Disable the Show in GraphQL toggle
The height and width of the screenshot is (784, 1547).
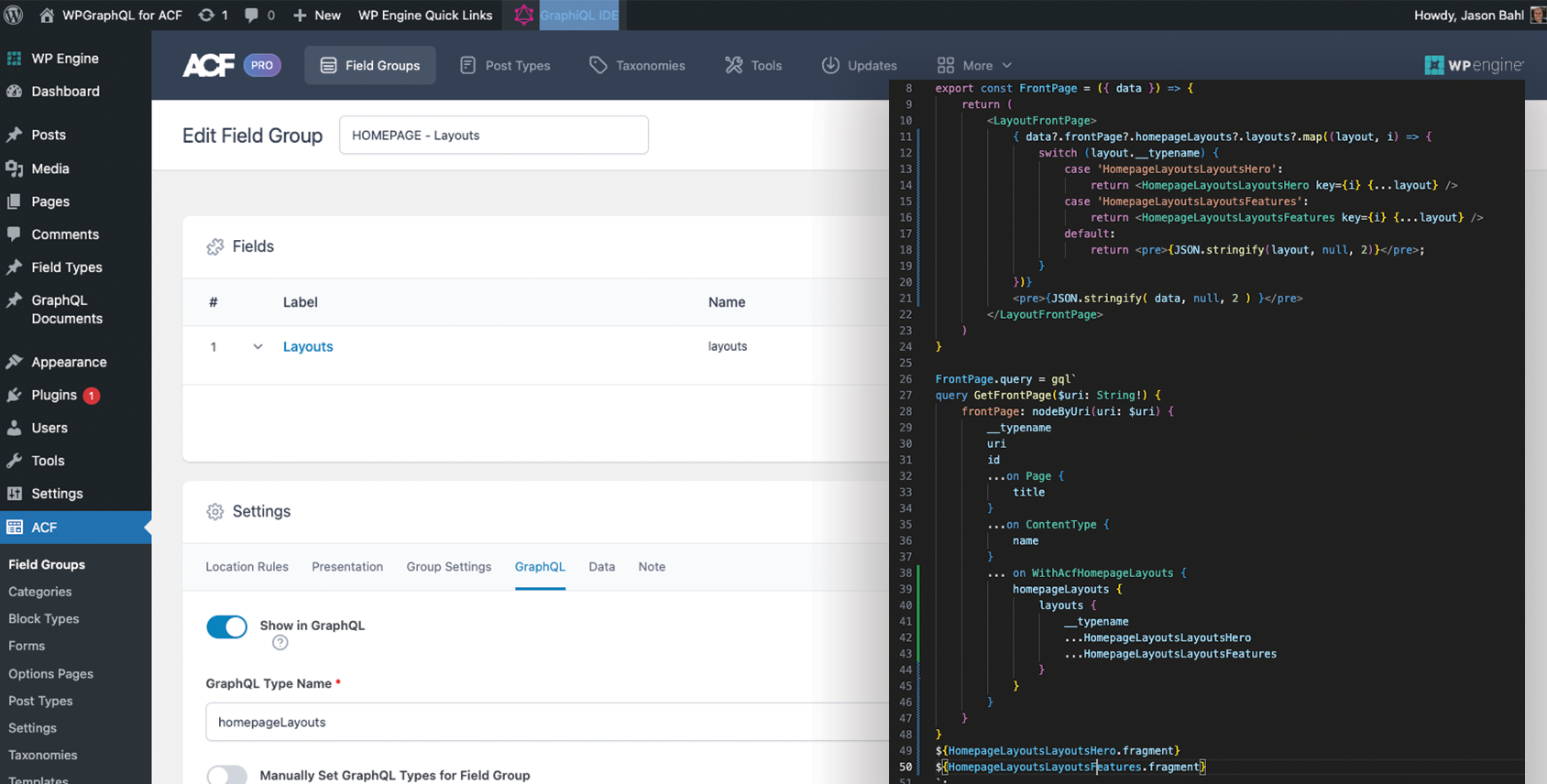coord(226,626)
